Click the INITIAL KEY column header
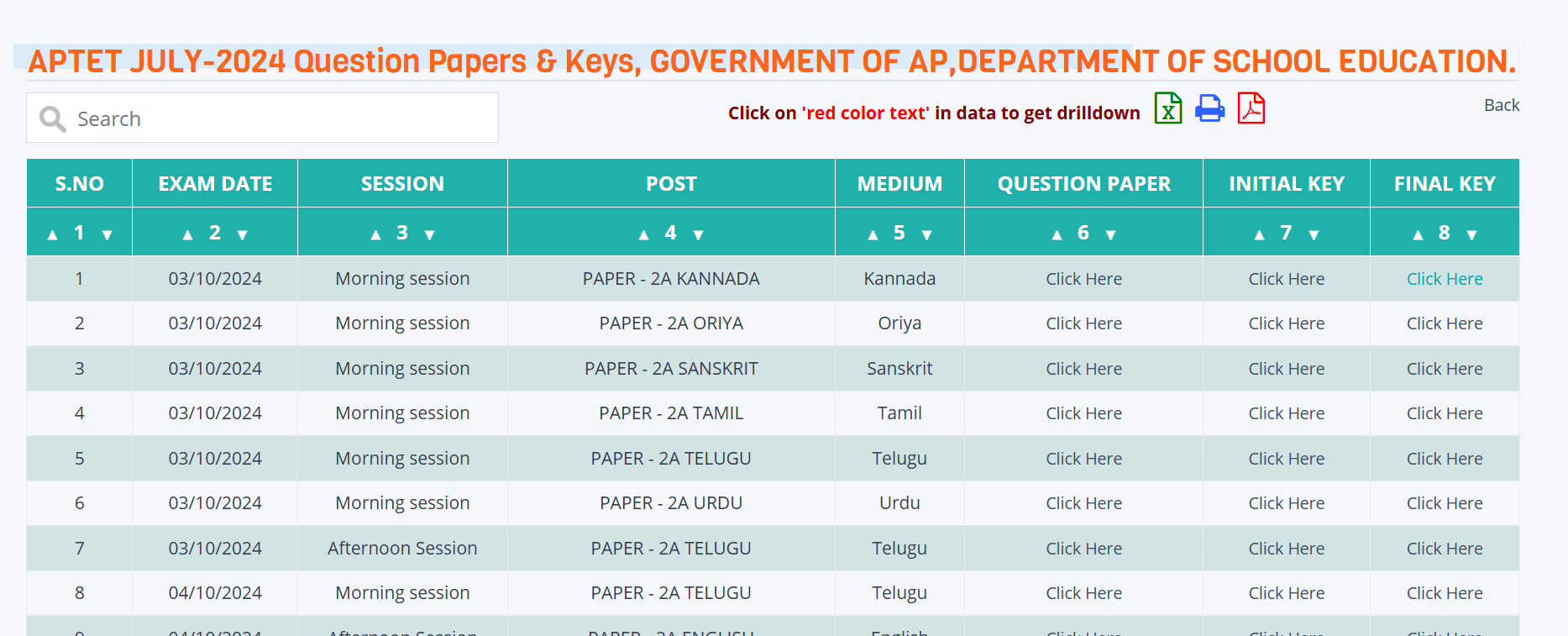 coord(1287,183)
